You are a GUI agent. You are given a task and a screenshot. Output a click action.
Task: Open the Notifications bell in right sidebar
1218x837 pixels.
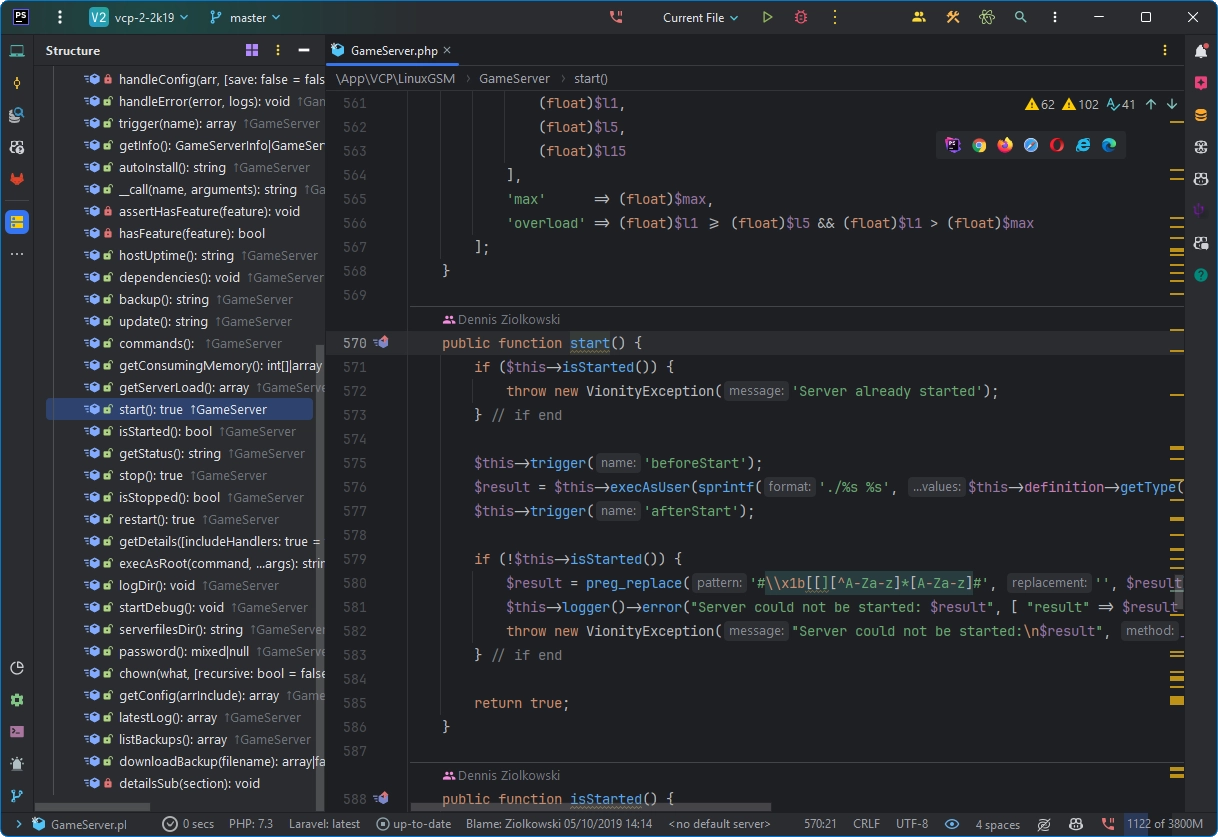point(1201,51)
